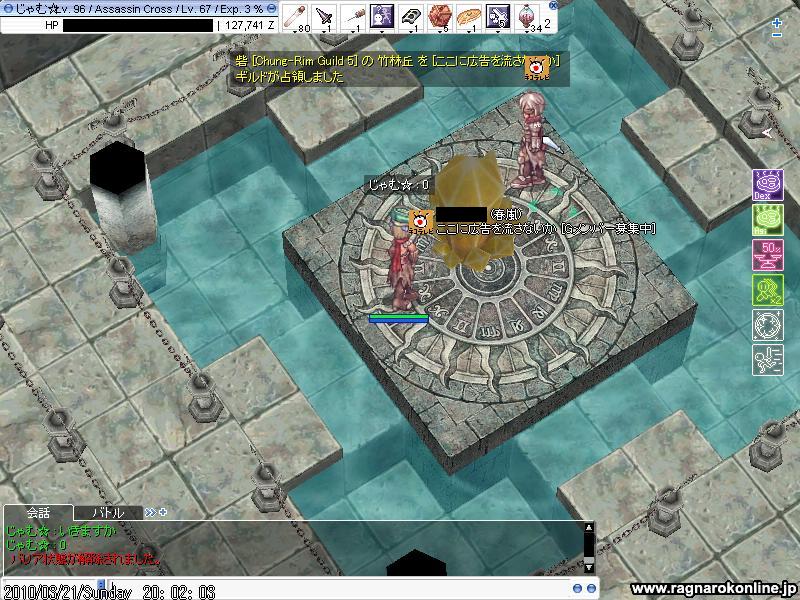
Task: Click the right round button beside chat input
Action: click(x=591, y=588)
